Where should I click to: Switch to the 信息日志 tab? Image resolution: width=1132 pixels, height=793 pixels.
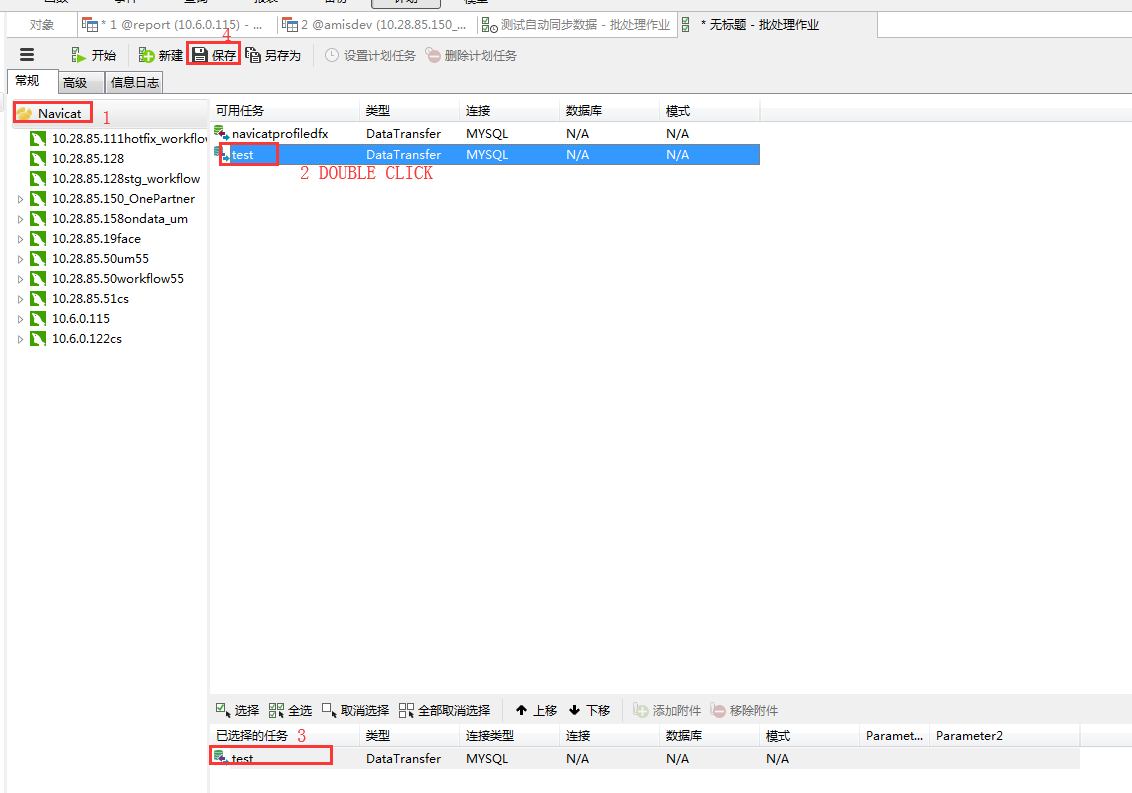(134, 82)
